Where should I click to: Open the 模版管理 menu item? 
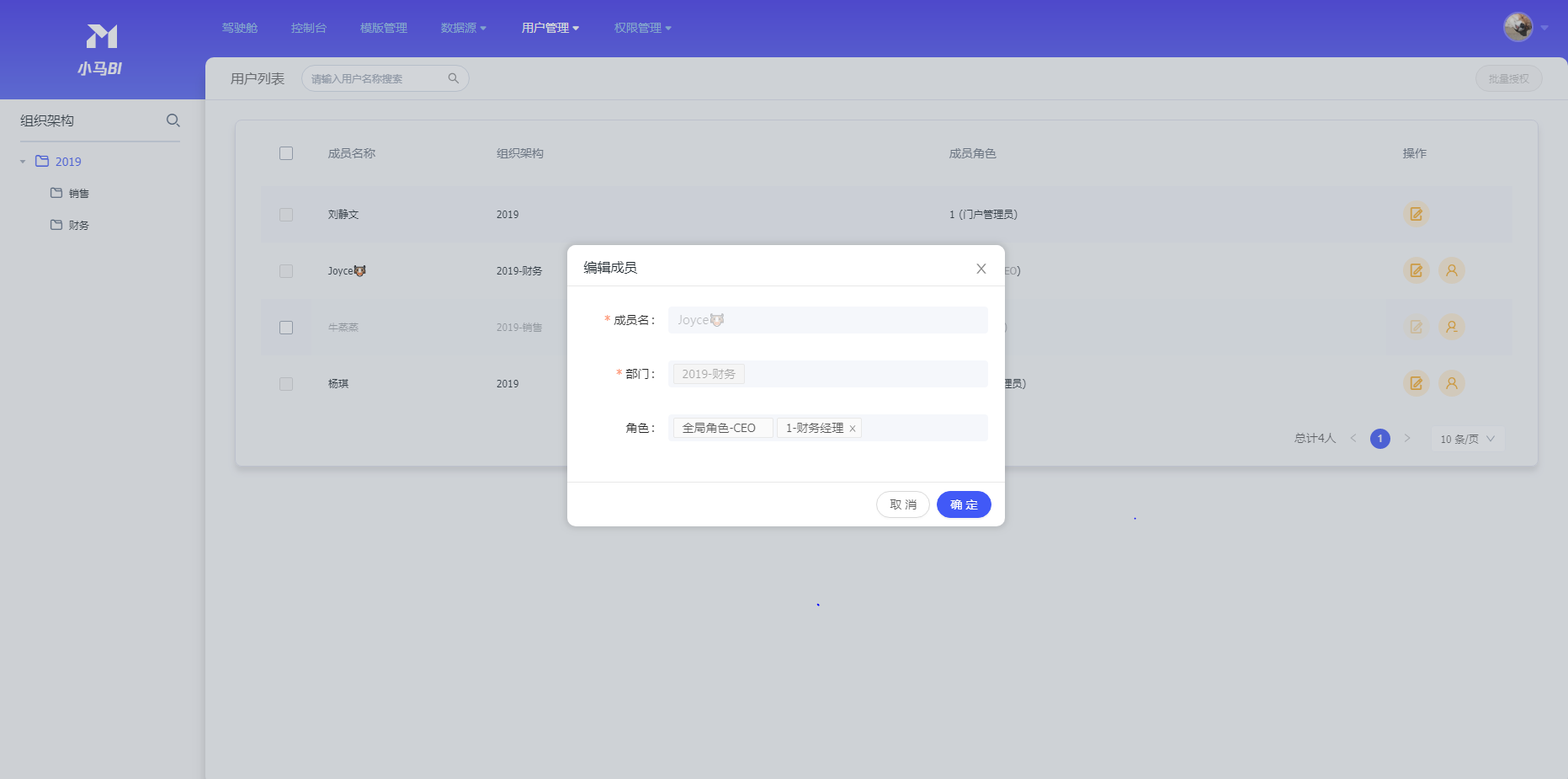pos(383,28)
